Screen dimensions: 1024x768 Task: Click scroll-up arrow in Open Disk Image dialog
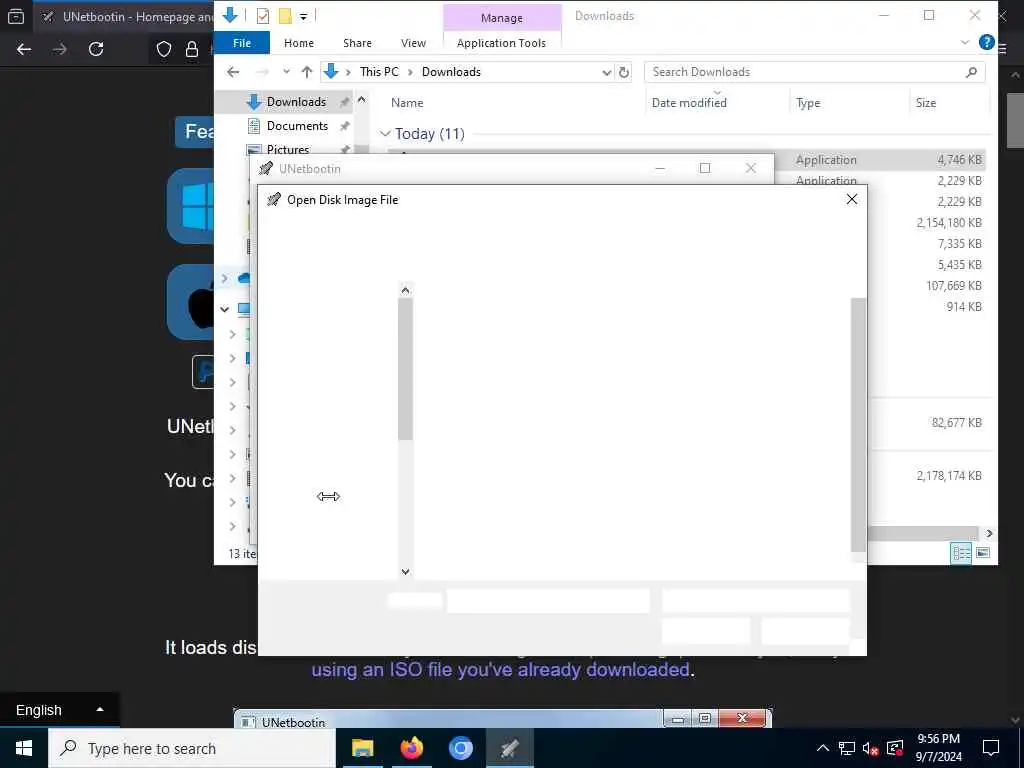pos(406,290)
